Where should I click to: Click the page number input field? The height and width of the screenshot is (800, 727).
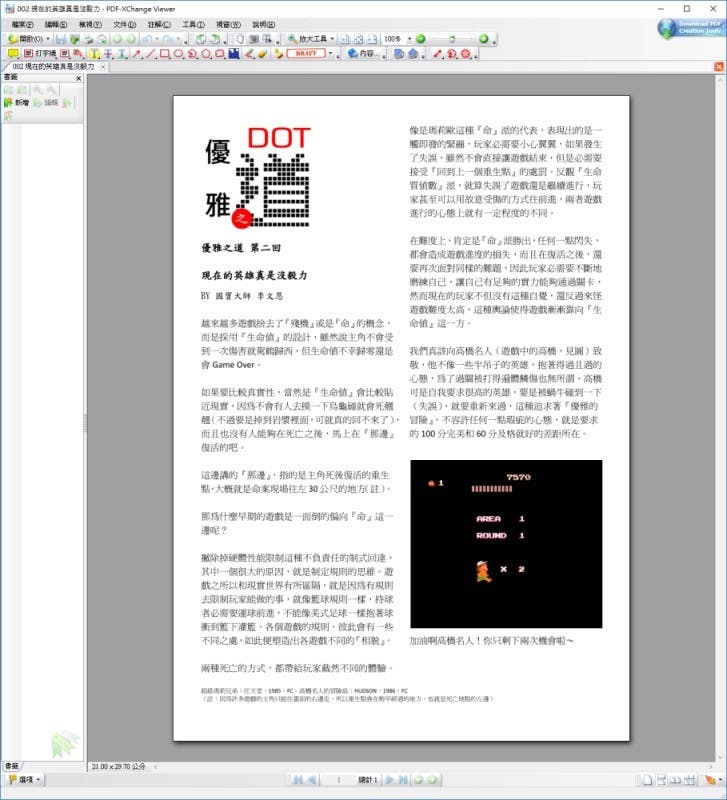point(338,780)
